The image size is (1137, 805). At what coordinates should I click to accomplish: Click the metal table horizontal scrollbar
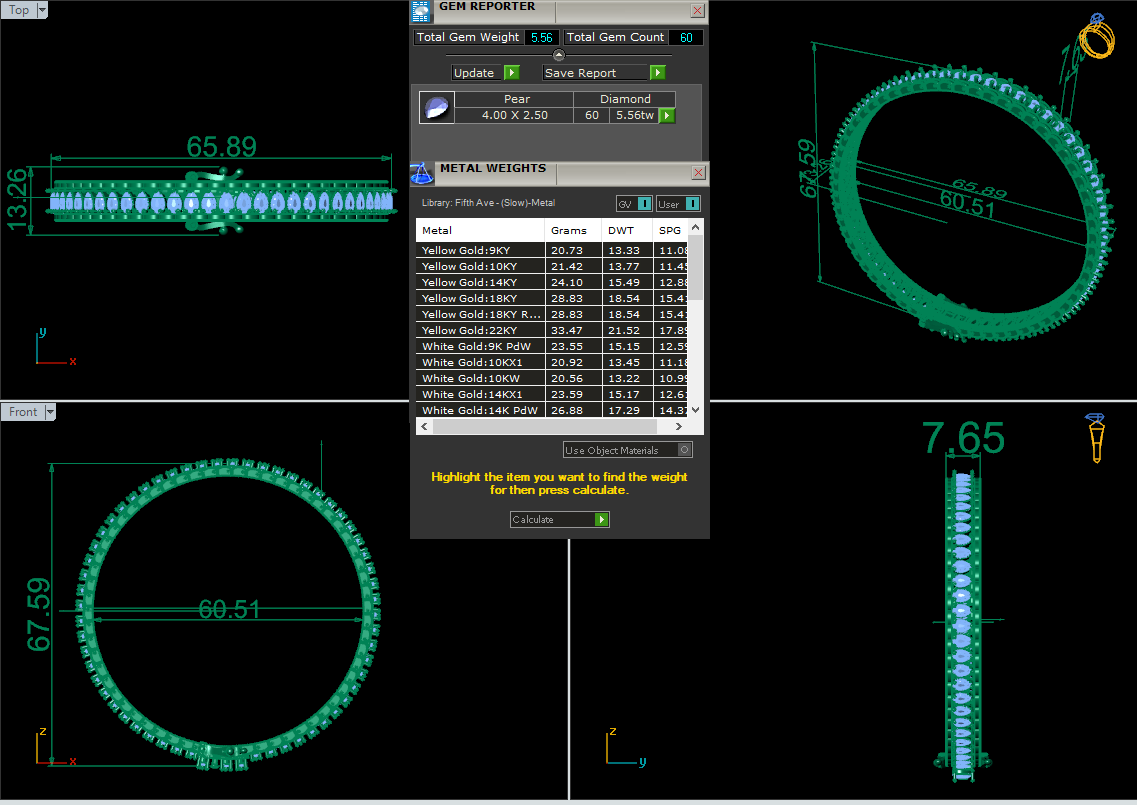(x=551, y=426)
